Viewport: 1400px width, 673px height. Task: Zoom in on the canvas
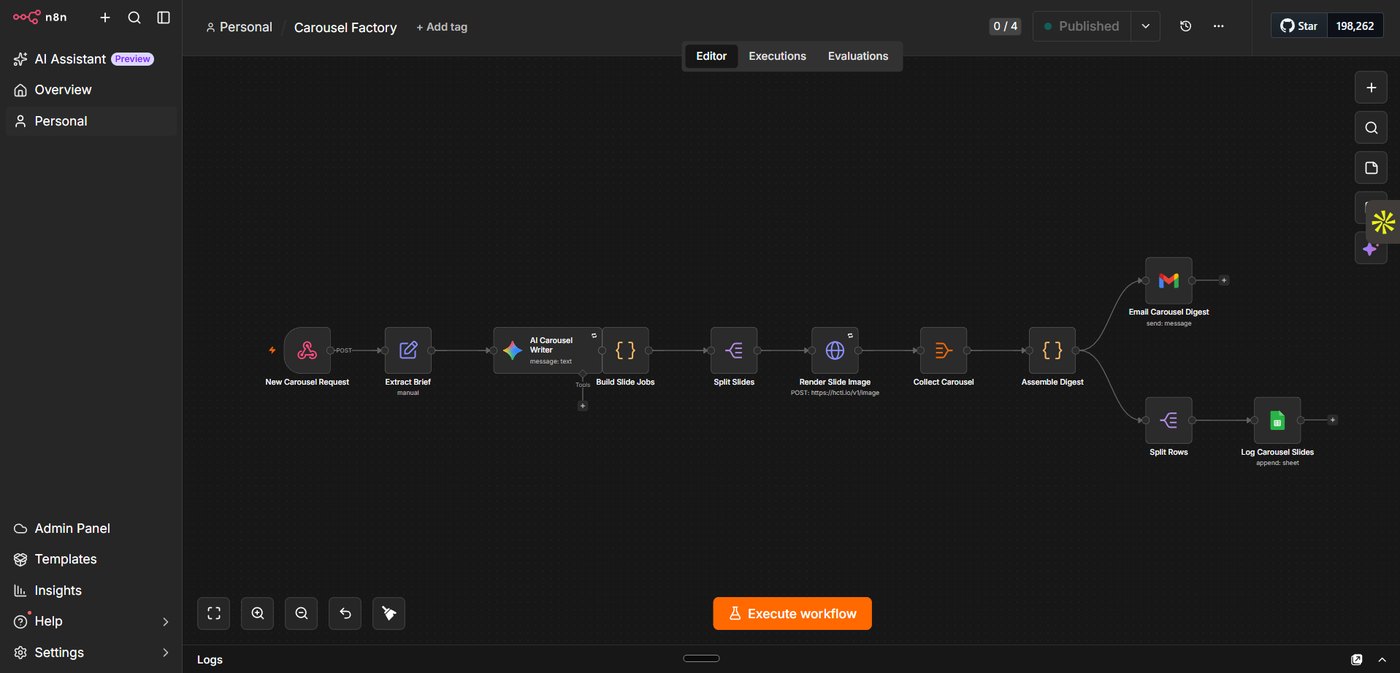click(258, 613)
